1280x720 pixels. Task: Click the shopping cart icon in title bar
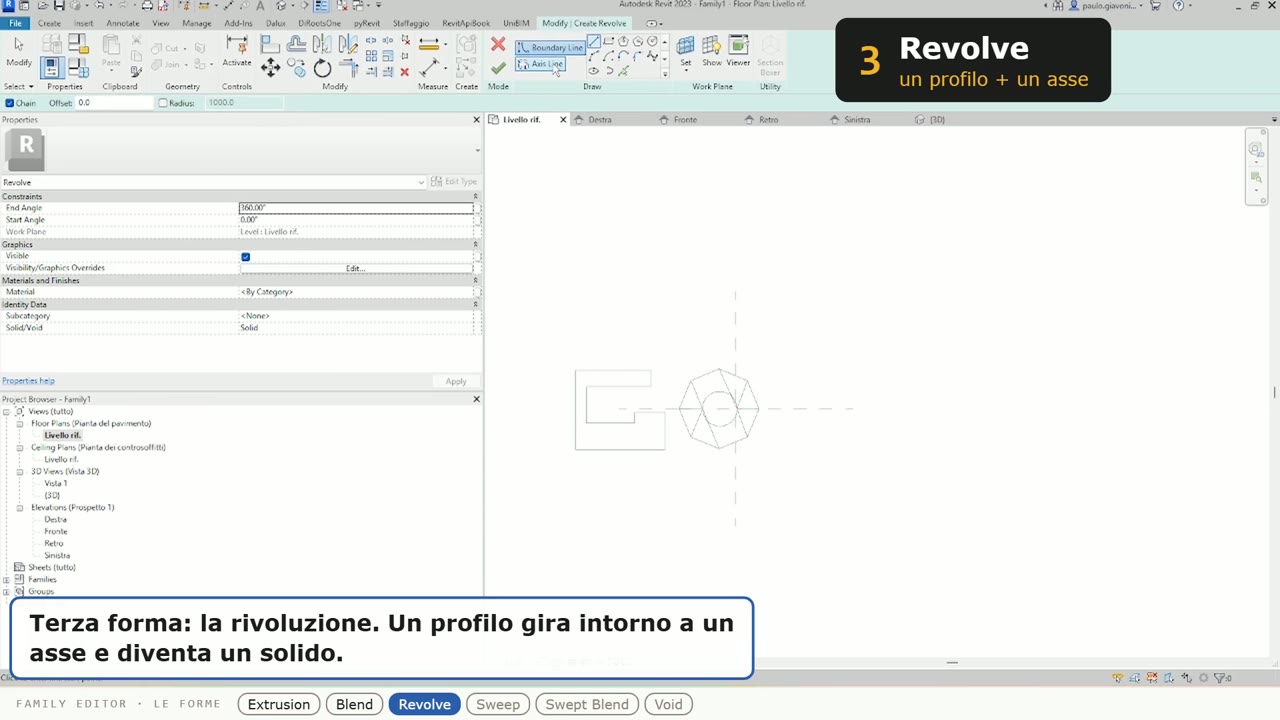pos(1155,6)
